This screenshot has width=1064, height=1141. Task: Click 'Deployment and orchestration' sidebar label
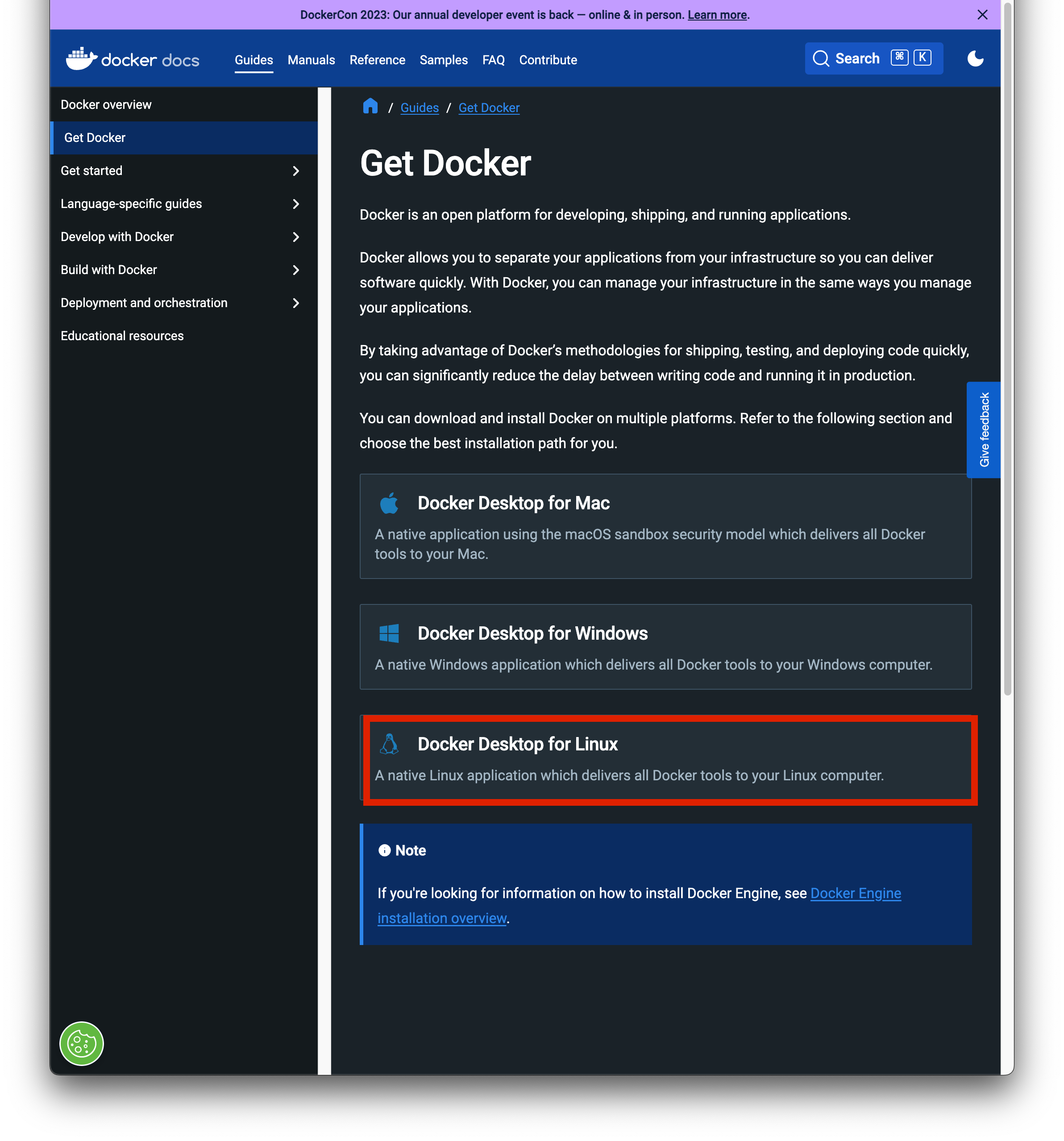[143, 303]
